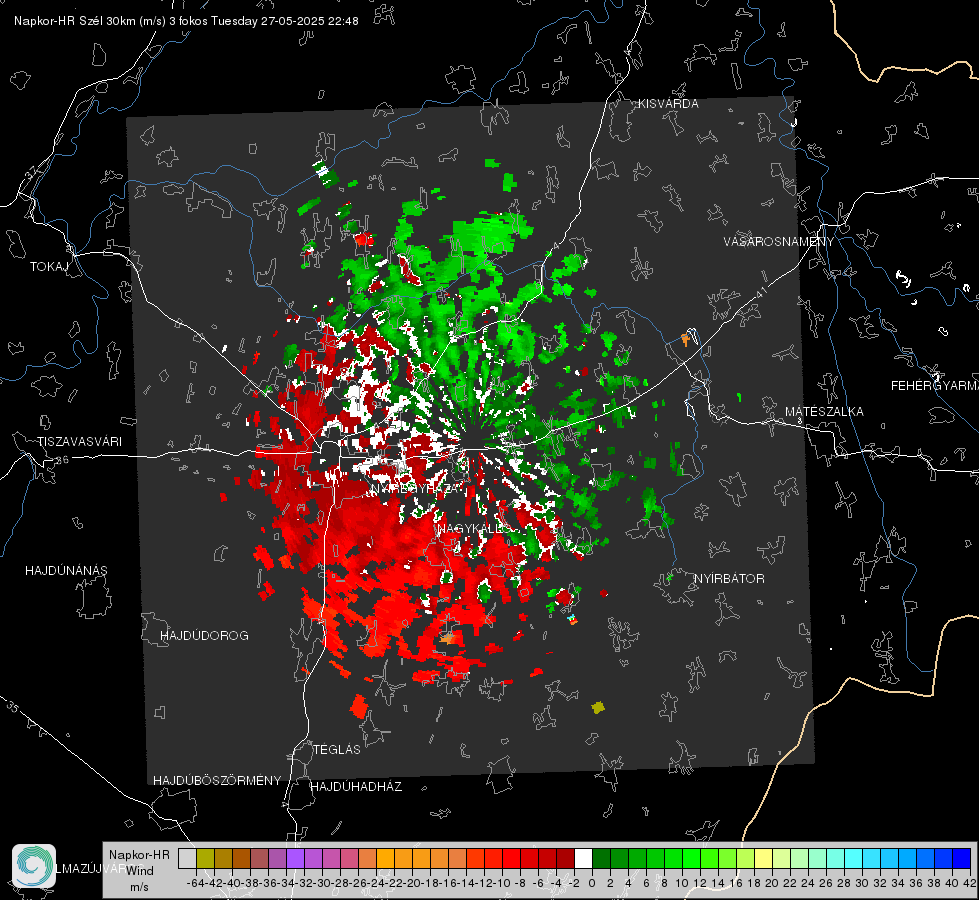Viewport: 979px width, 900px height.
Task: Click the Napkor-HR Wind m/s legend title
Action: click(x=139, y=871)
